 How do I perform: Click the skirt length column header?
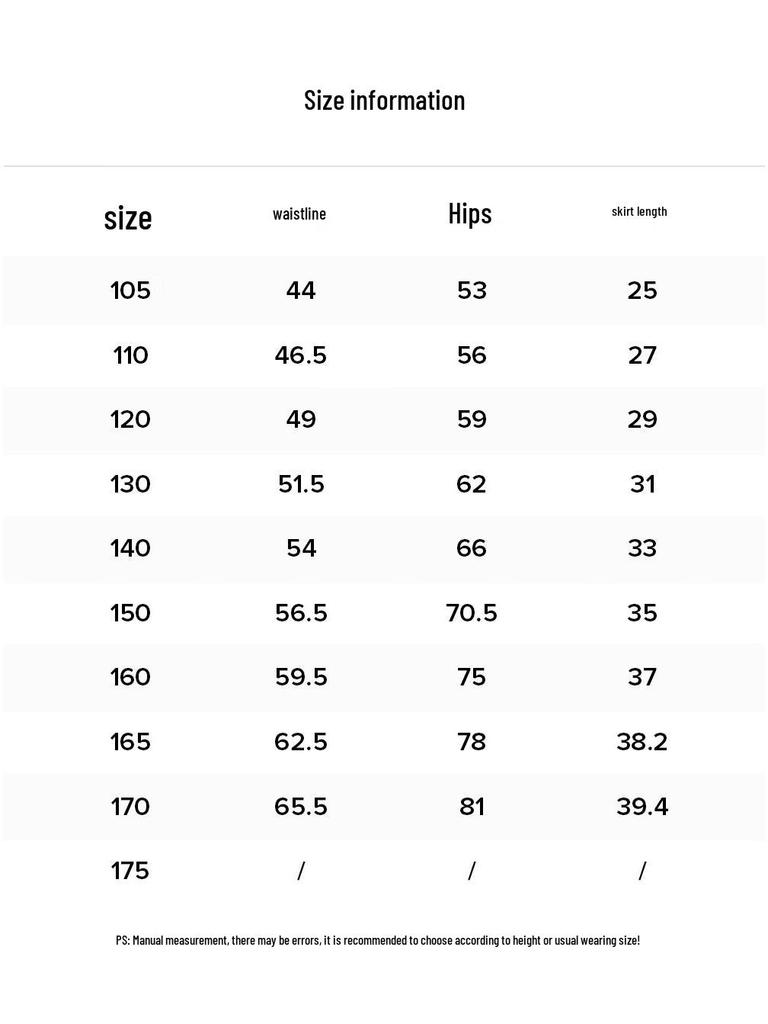point(639,212)
